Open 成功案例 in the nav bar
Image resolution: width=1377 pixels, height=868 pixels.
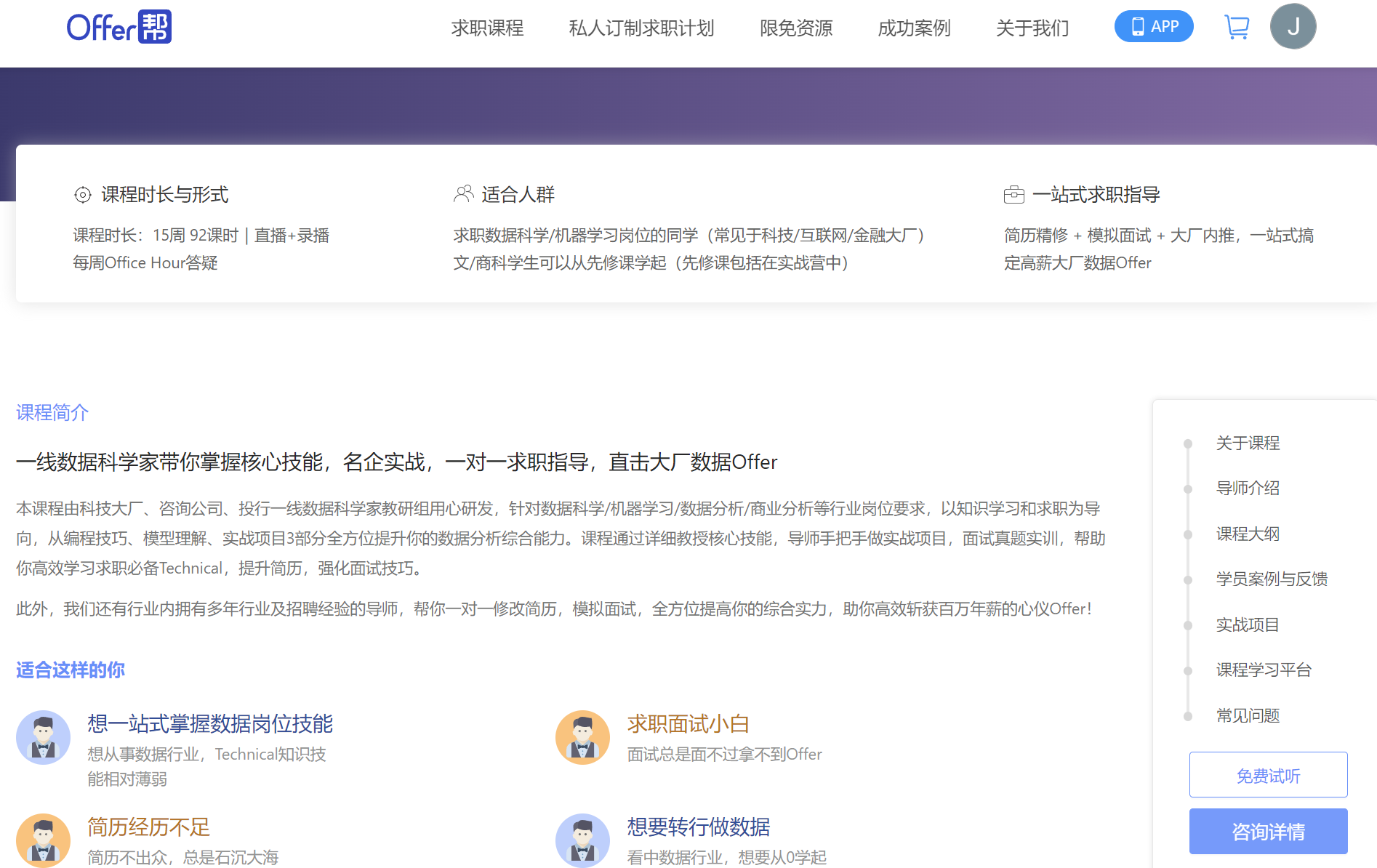pyautogui.click(x=914, y=28)
